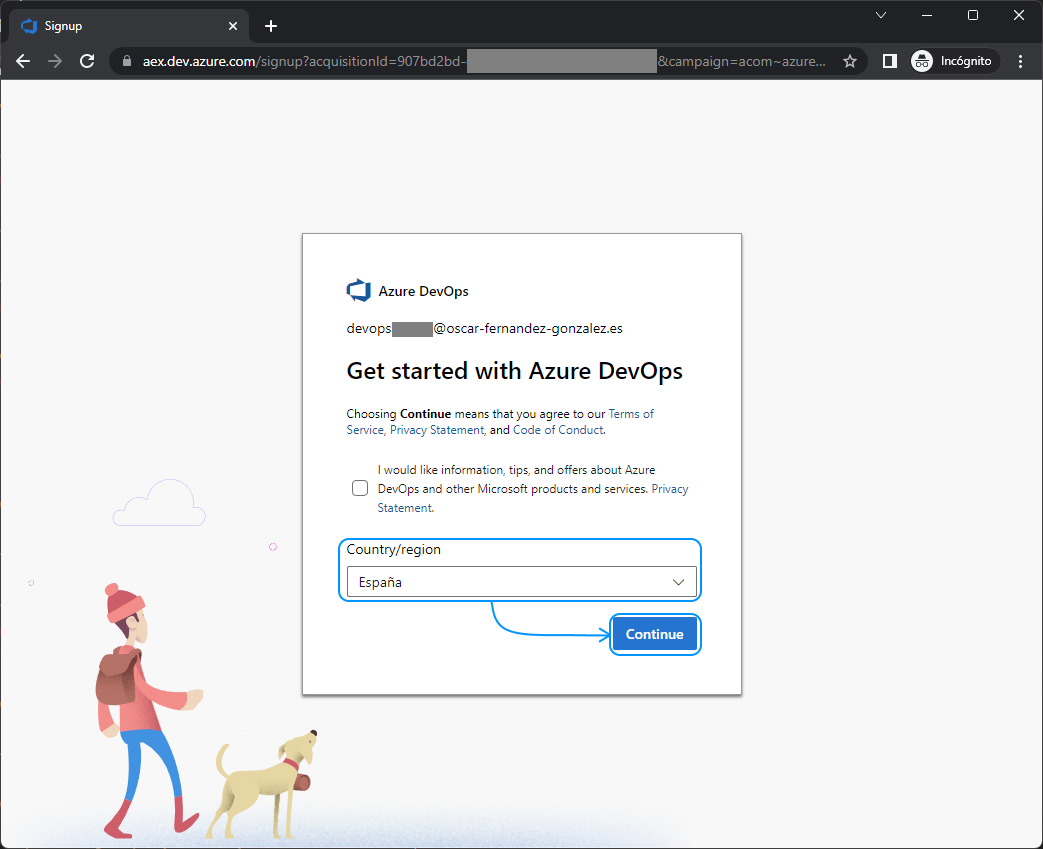Click the browser forward arrow
1043x849 pixels.
[x=55, y=61]
